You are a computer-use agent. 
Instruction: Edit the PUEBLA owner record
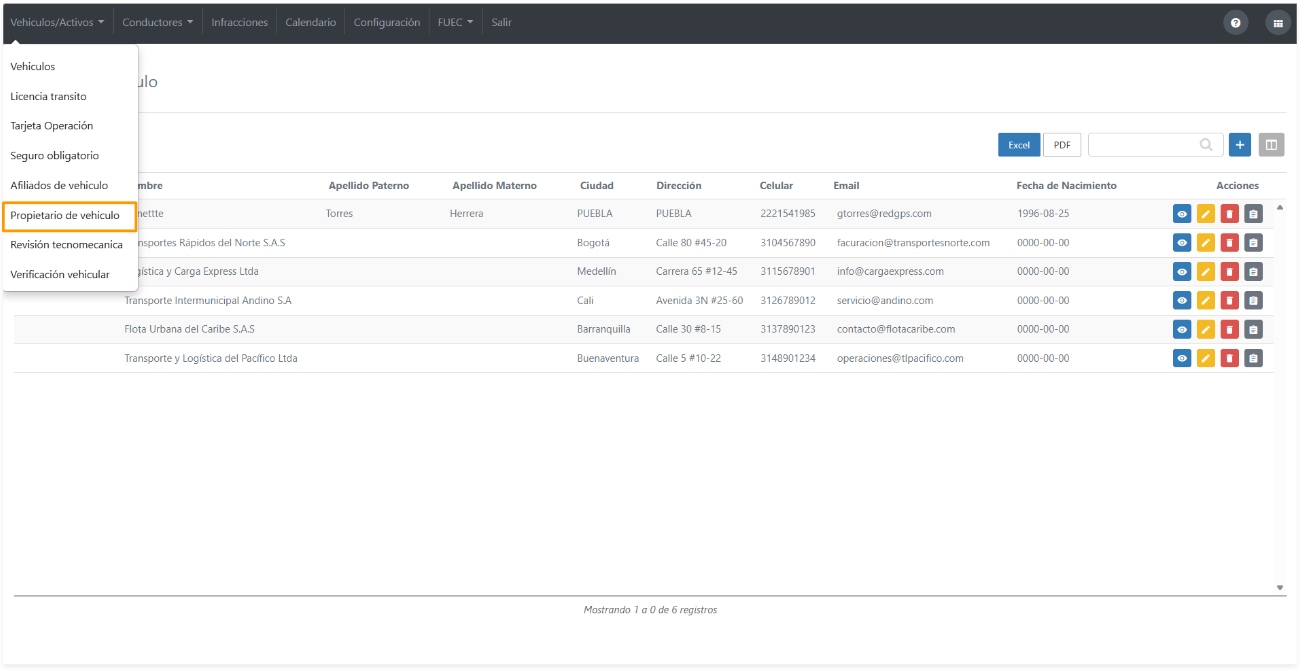click(1206, 213)
